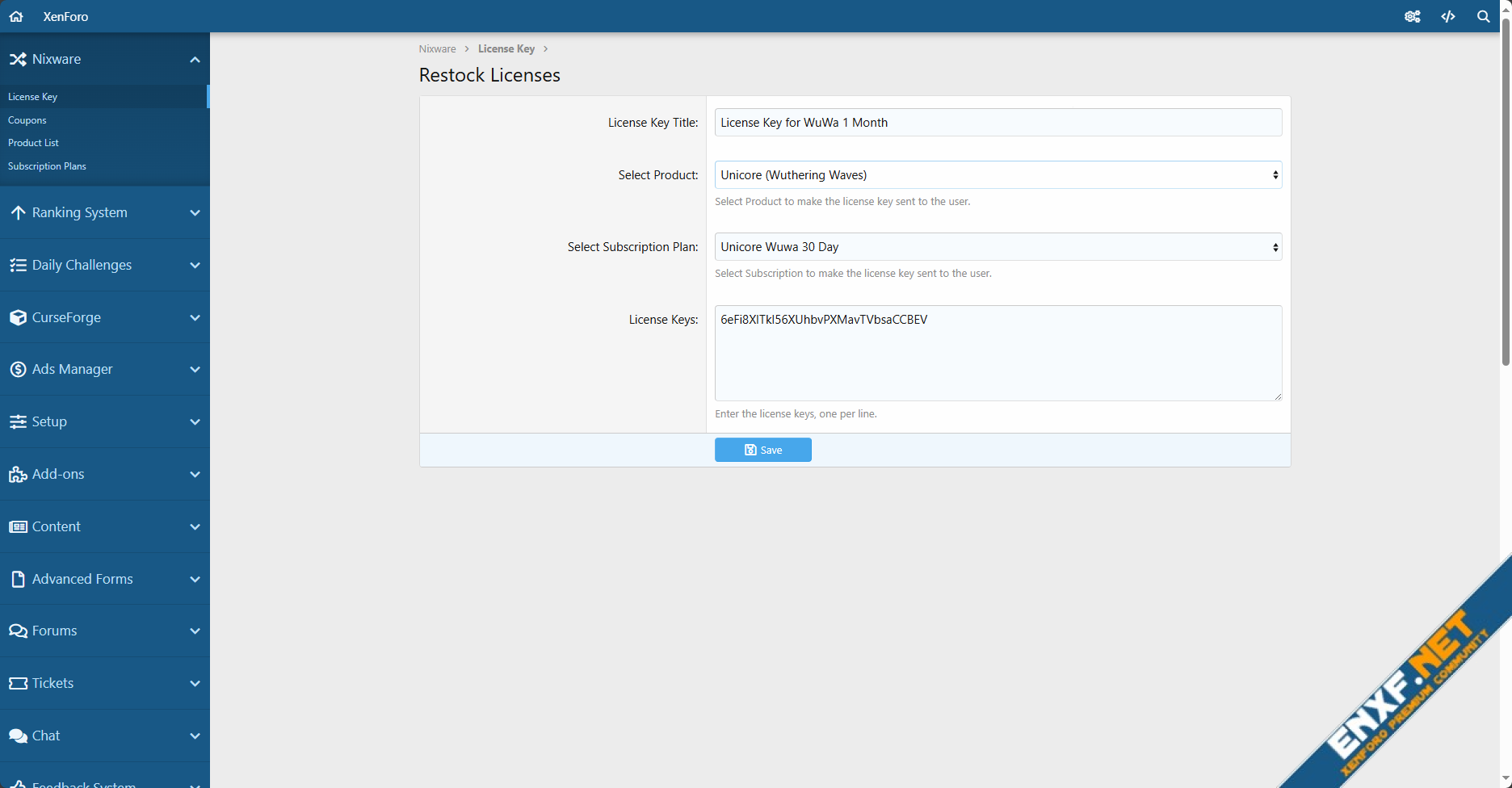Screen dimensions: 1512x788
Task: Expand the Add-ons section chevron
Action: coord(195,474)
